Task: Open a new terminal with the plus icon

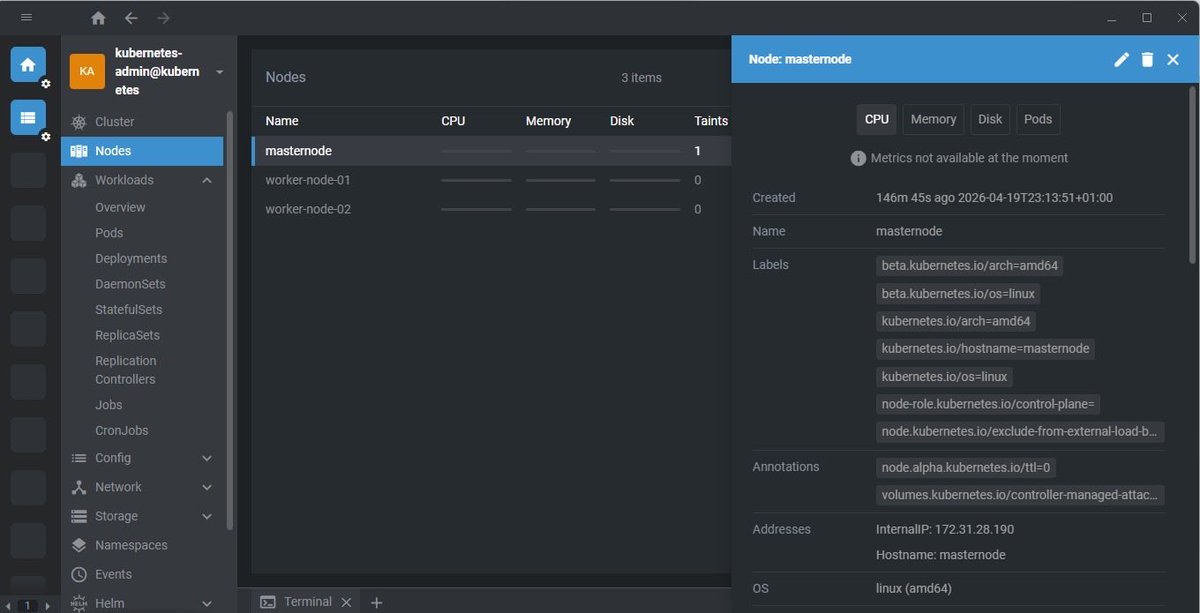Action: pyautogui.click(x=377, y=601)
